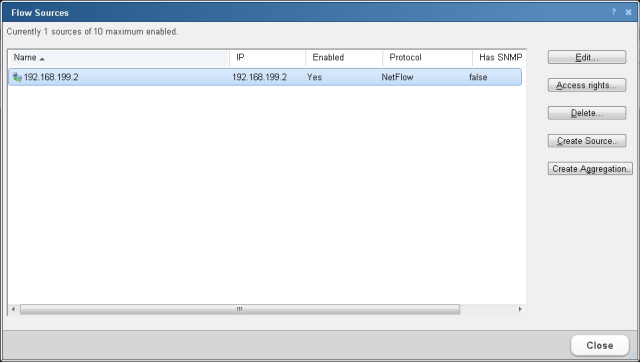Click the scrollbar right arrow
The image size is (640, 362).
[520, 309]
